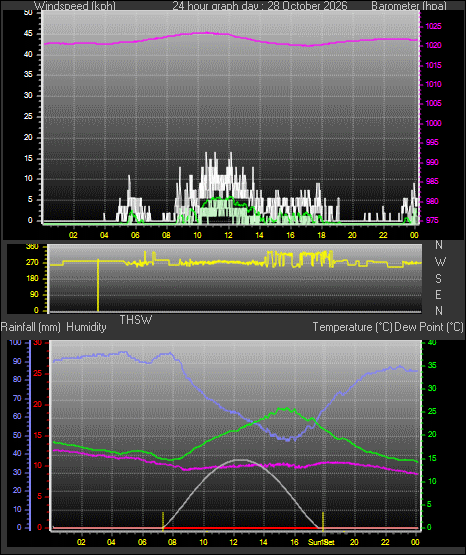
Task: Click the 100 value on blue humidity axis
Action: (x=15, y=342)
